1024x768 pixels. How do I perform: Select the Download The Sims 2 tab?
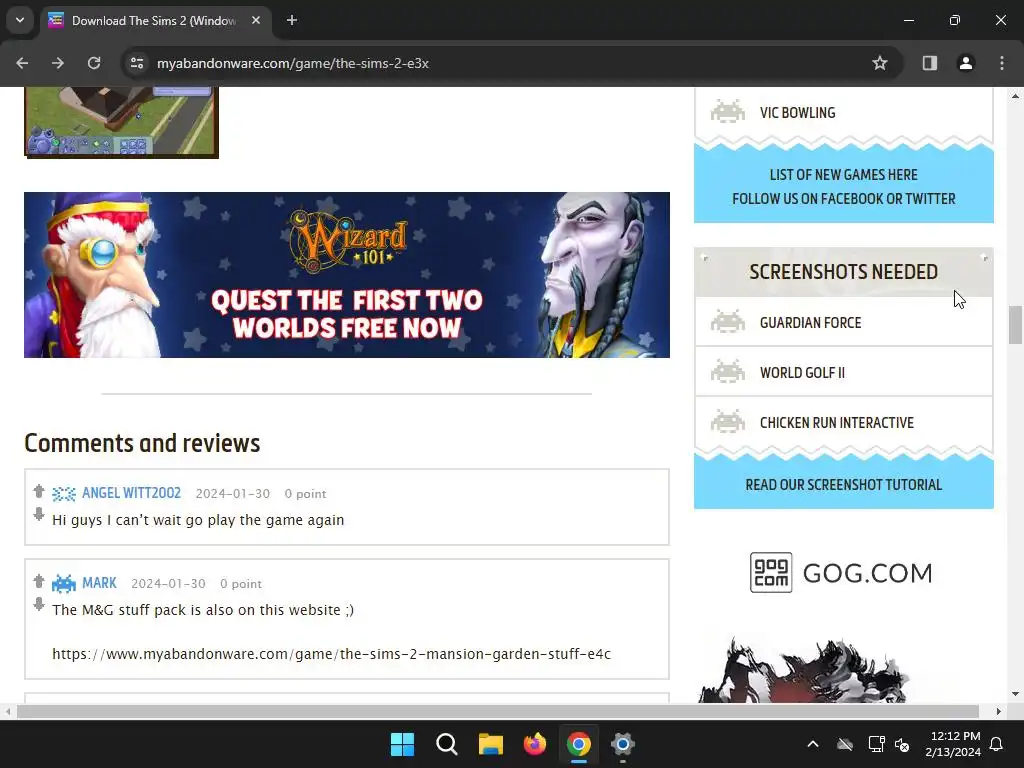pos(157,21)
